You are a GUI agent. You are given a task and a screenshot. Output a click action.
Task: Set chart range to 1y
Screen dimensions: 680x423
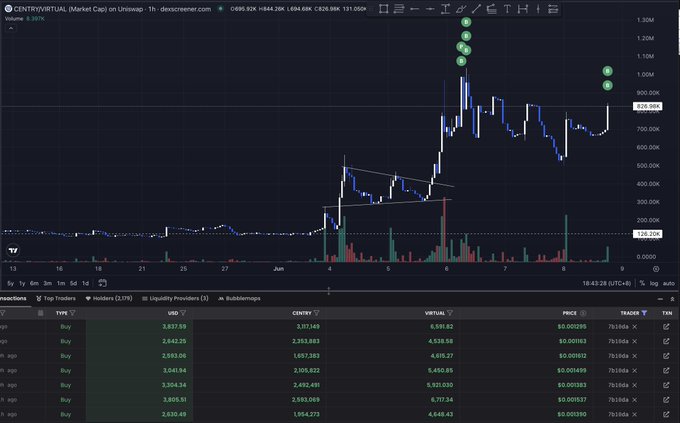tap(22, 283)
